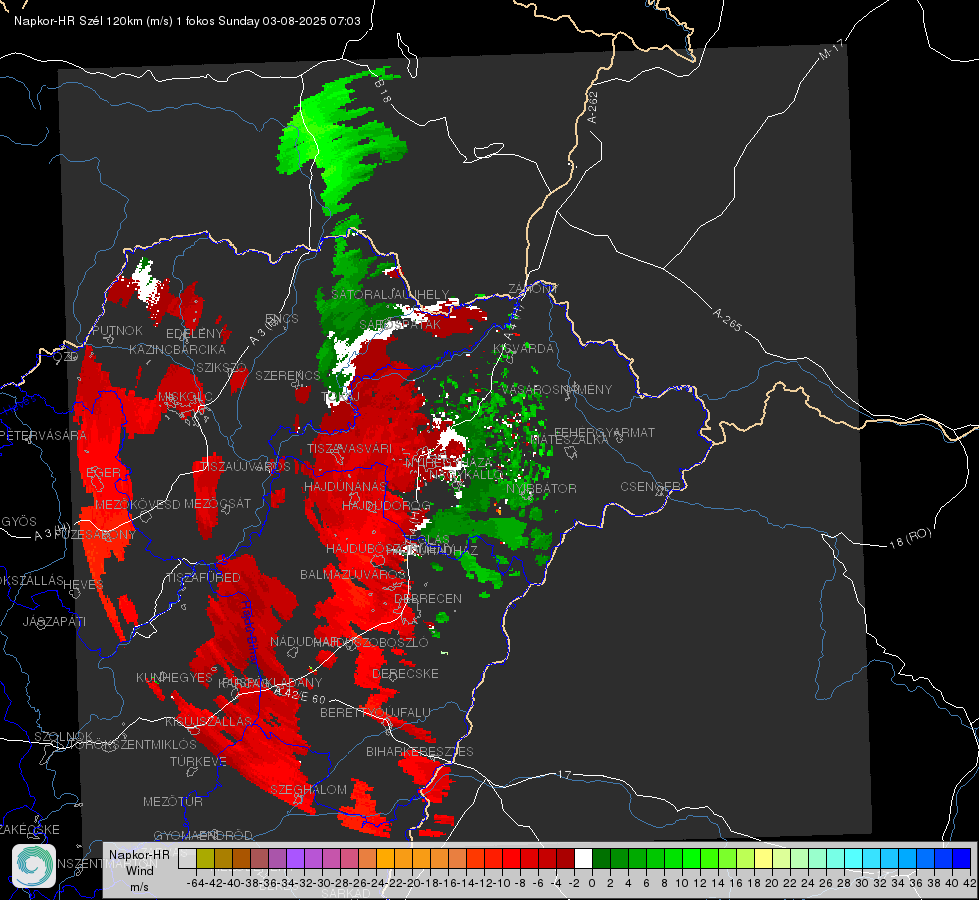The image size is (979, 900).
Task: Click the TISZAVASVARI town label
Action: pos(350,449)
